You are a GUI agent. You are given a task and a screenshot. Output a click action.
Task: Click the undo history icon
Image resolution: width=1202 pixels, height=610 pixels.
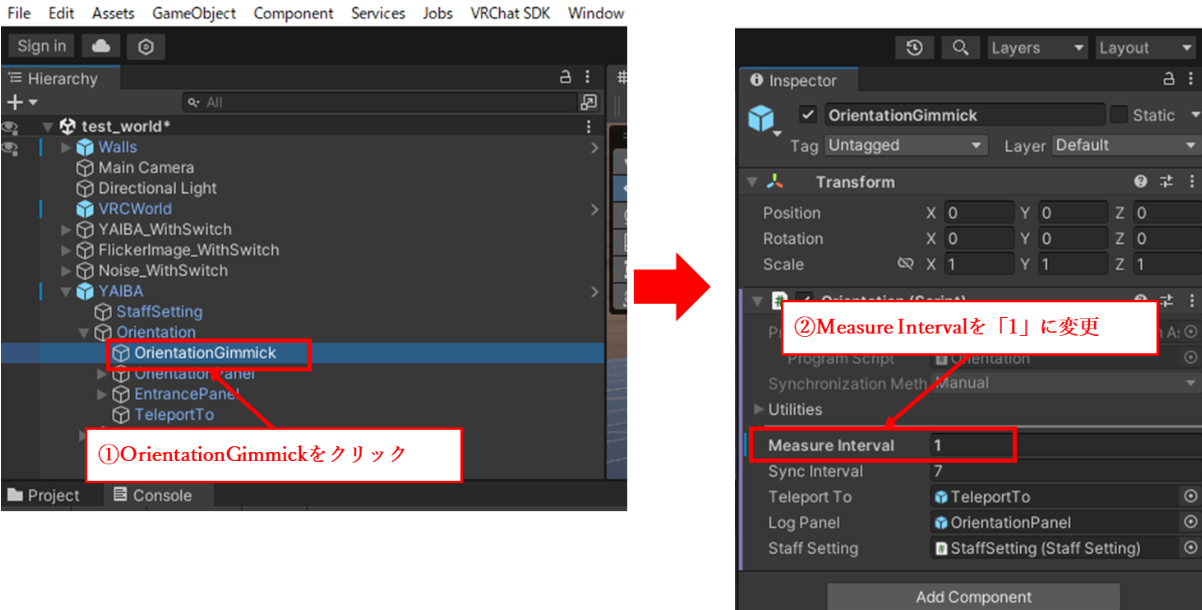914,48
